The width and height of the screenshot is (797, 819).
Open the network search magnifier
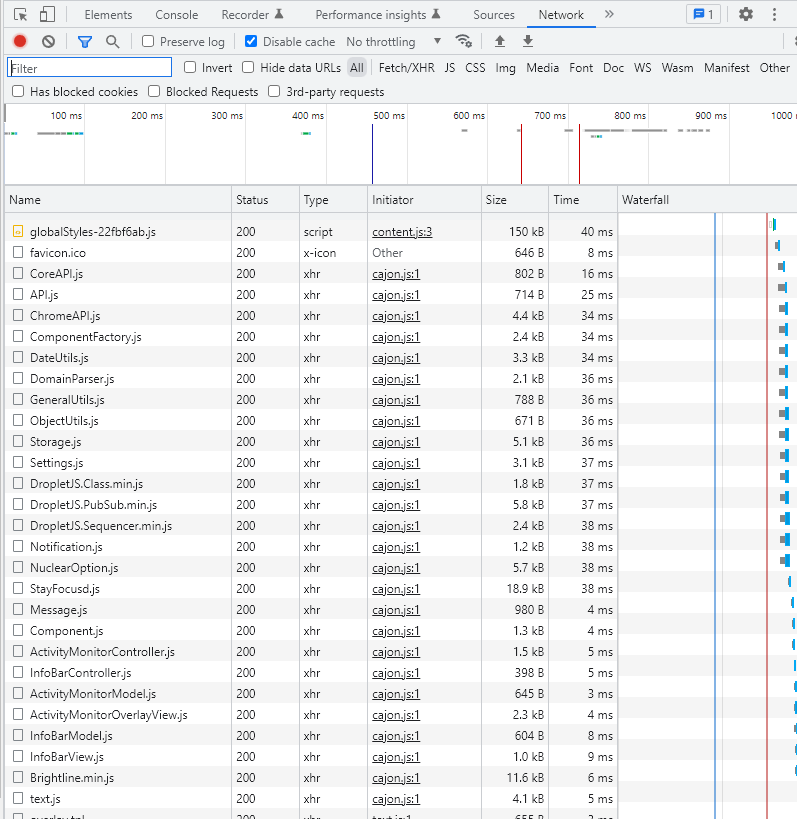pyautogui.click(x=112, y=41)
